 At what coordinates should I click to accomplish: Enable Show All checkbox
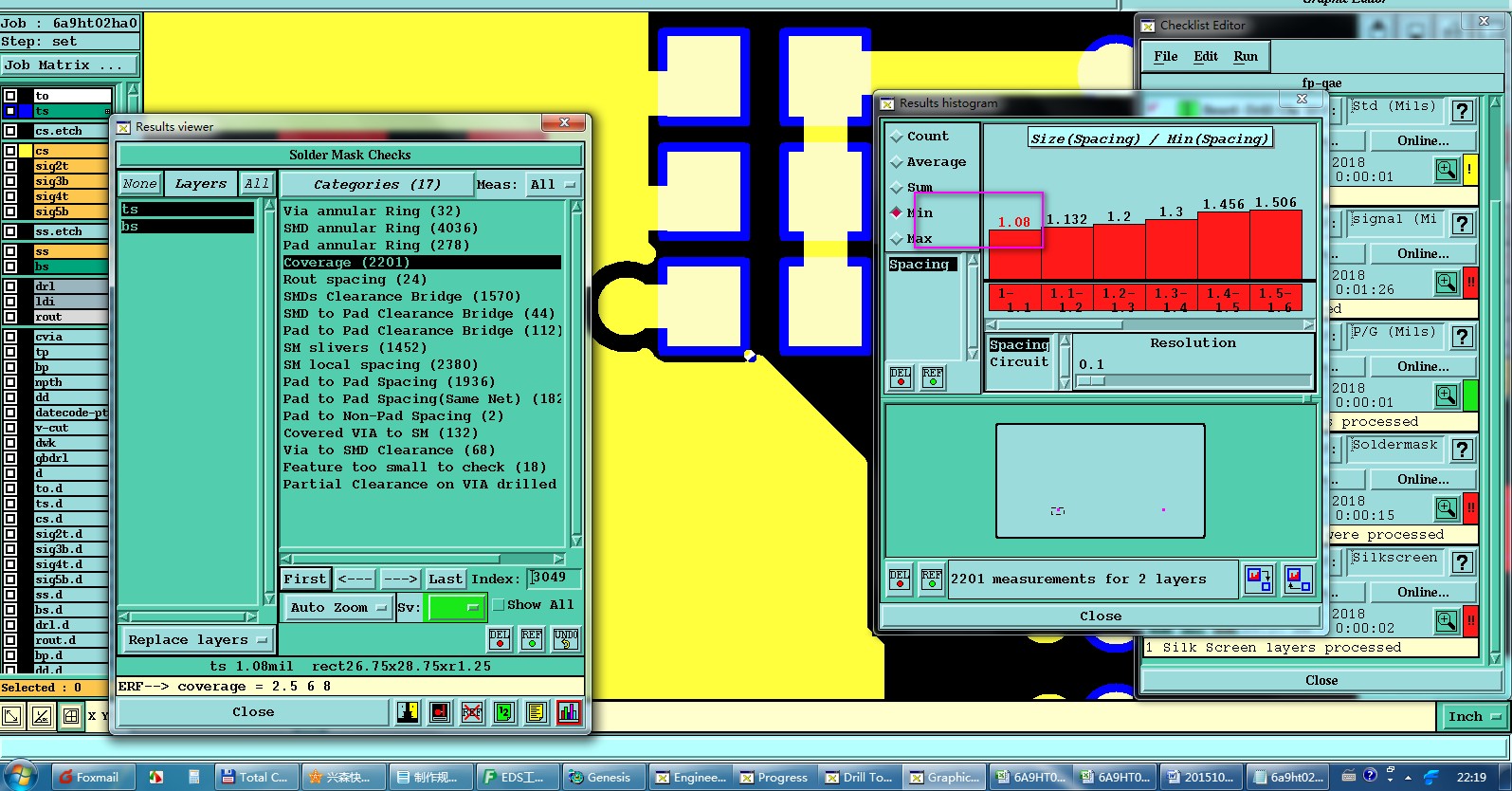pos(498,605)
